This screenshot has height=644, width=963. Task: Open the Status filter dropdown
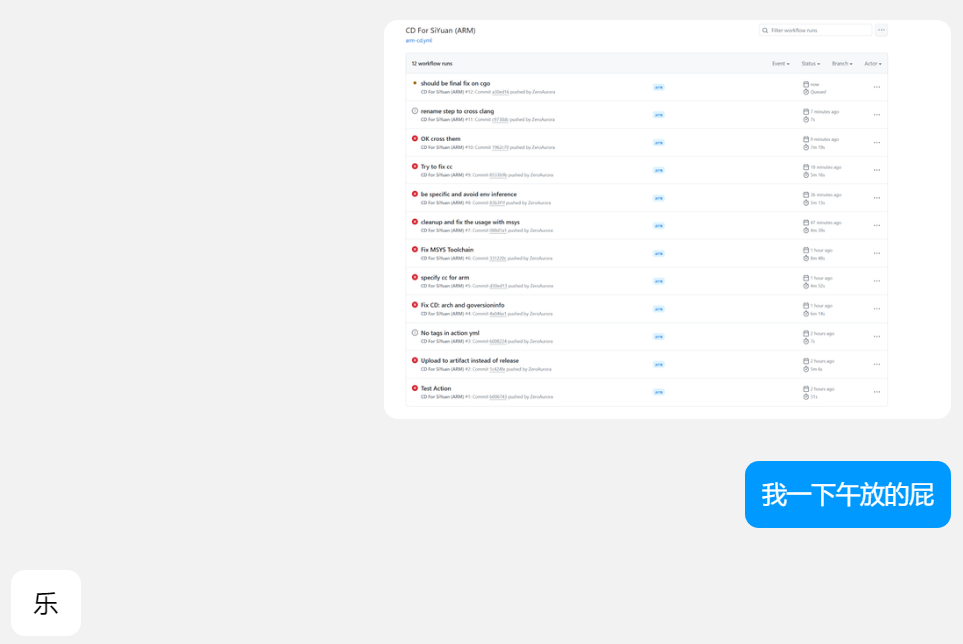[x=810, y=64]
